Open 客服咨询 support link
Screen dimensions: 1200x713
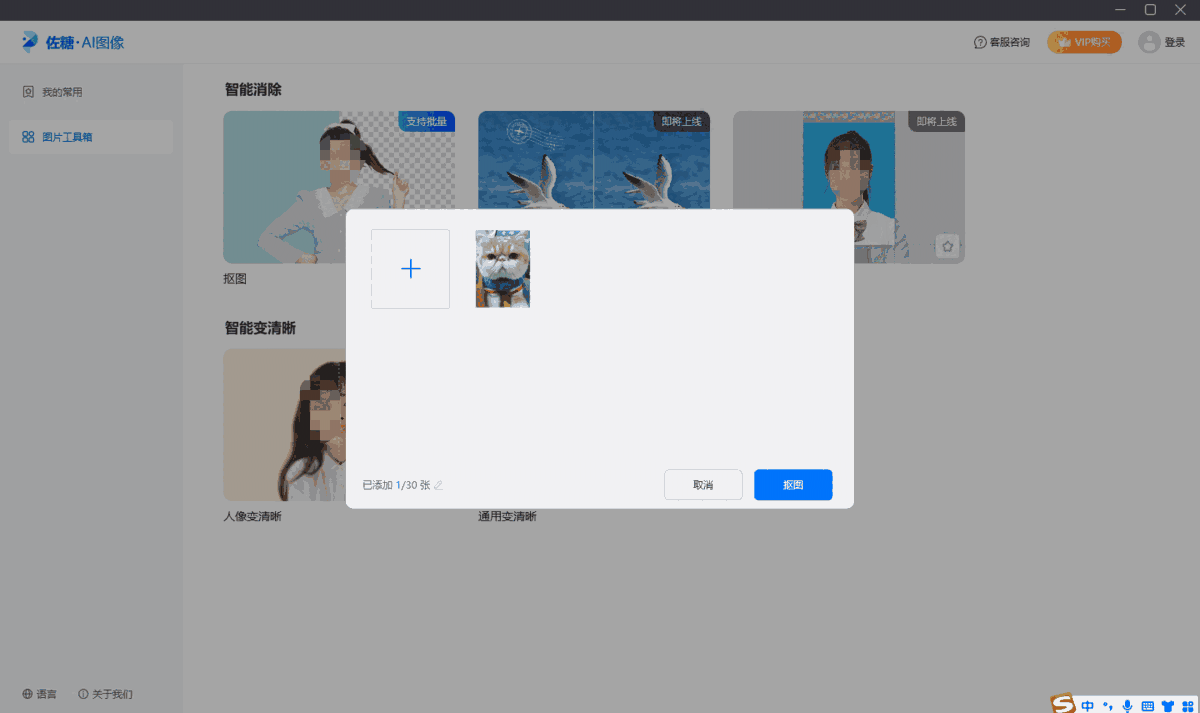1001,42
